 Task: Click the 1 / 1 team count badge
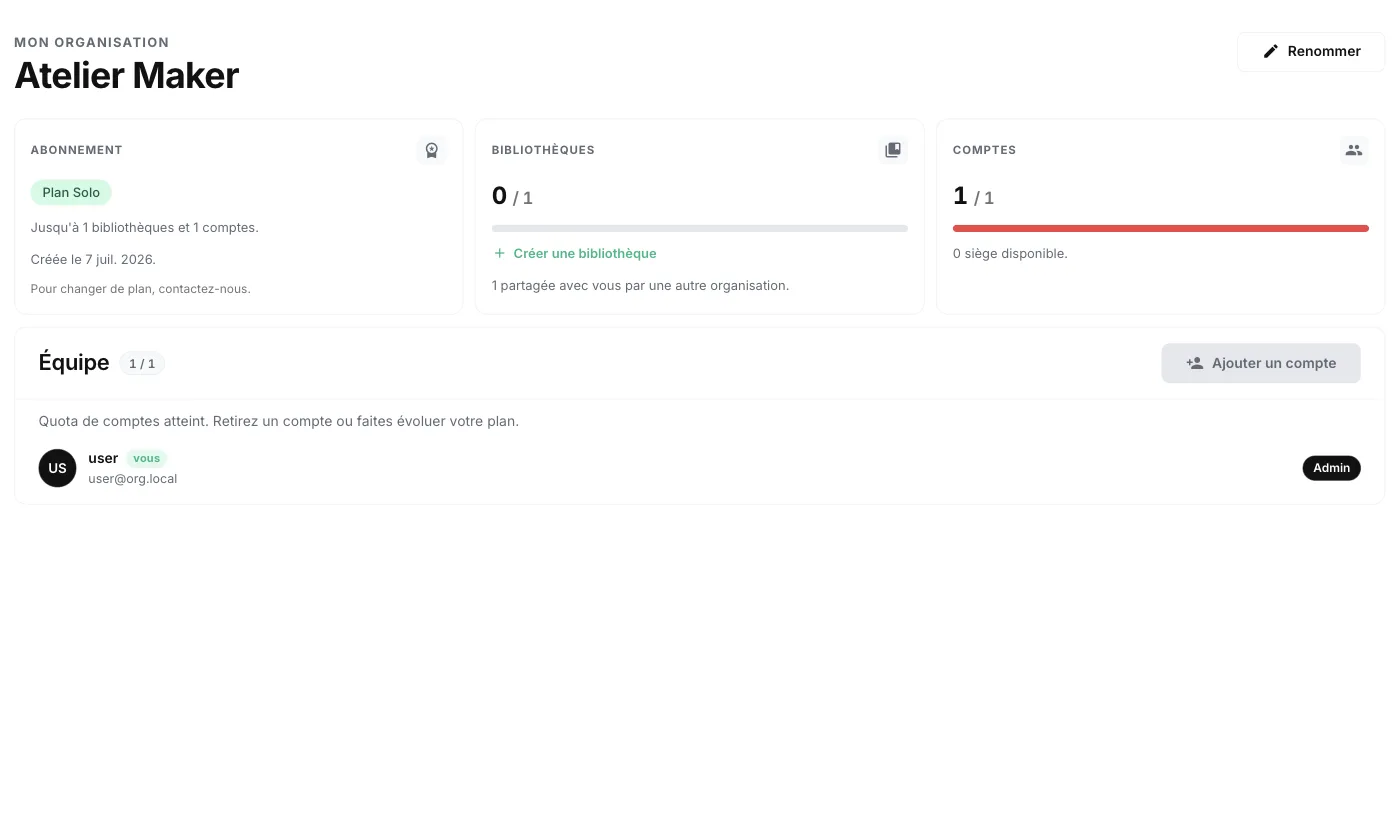point(142,364)
